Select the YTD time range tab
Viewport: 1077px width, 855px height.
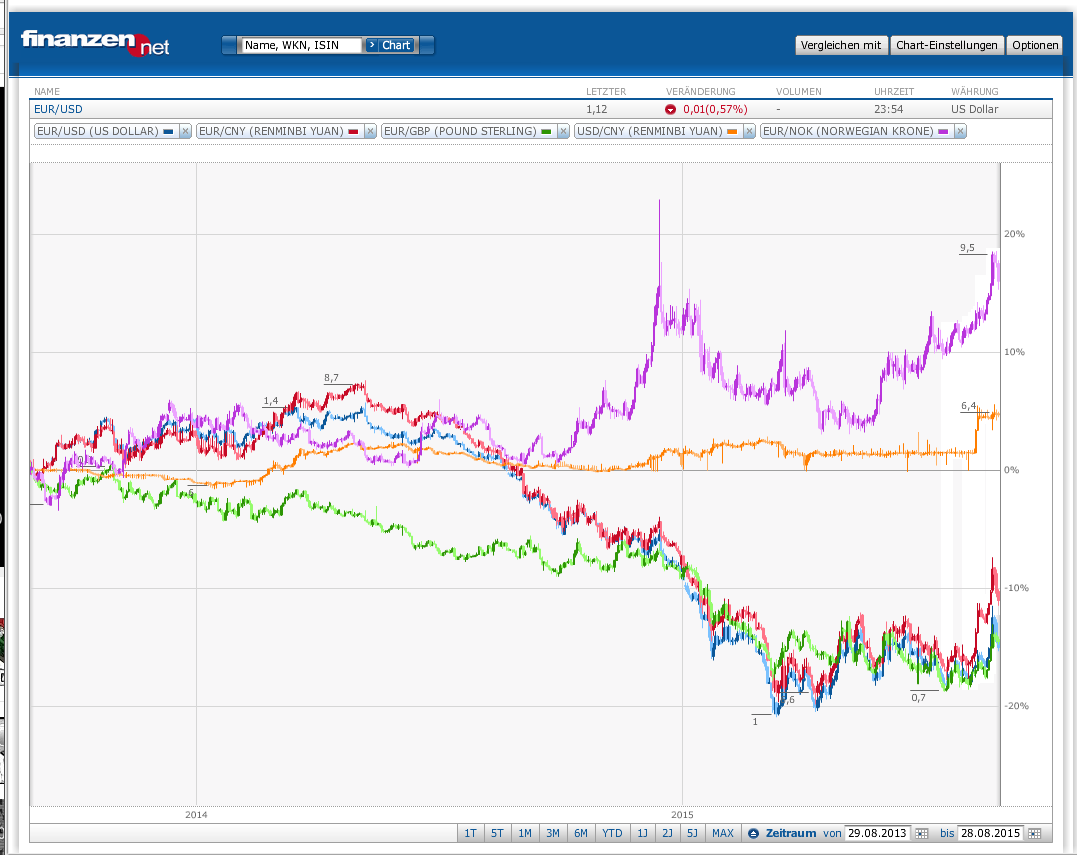click(x=612, y=833)
